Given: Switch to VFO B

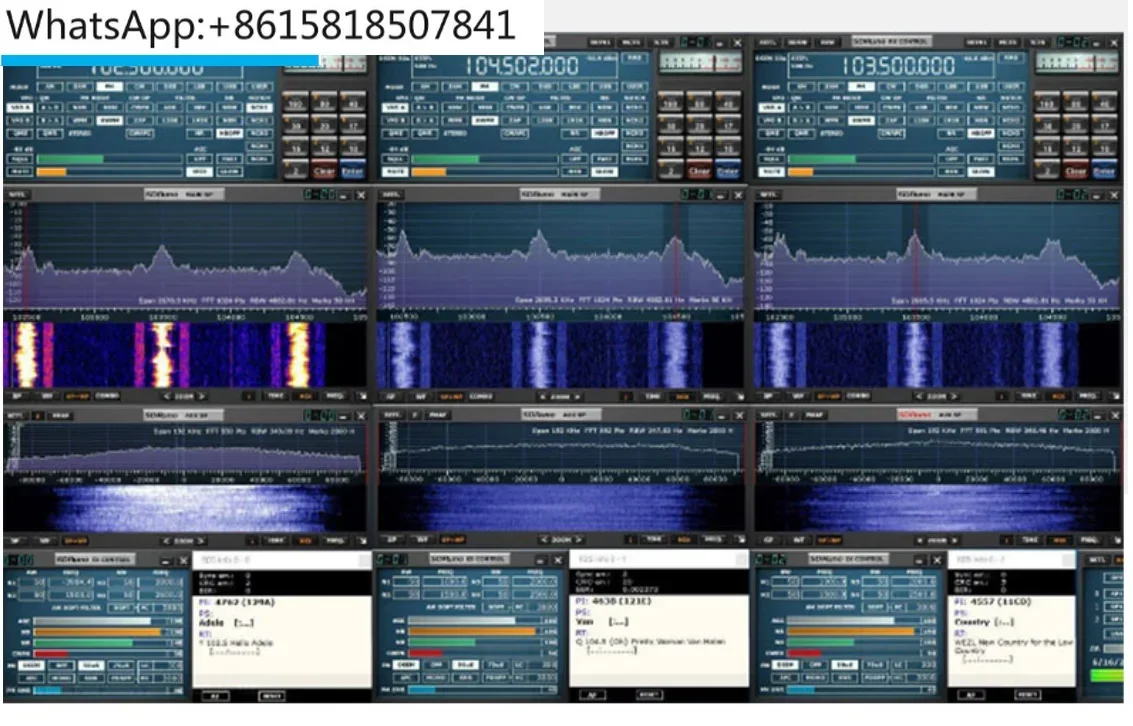Looking at the screenshot, I should point(18,120).
